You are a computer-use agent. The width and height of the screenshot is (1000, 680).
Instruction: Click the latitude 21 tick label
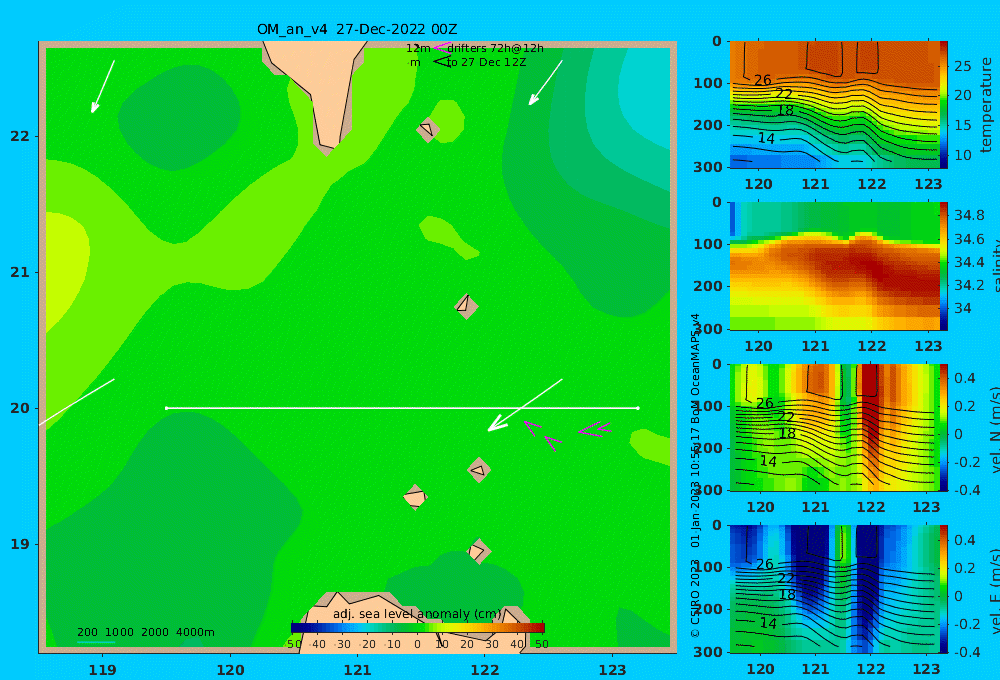[x=20, y=272]
